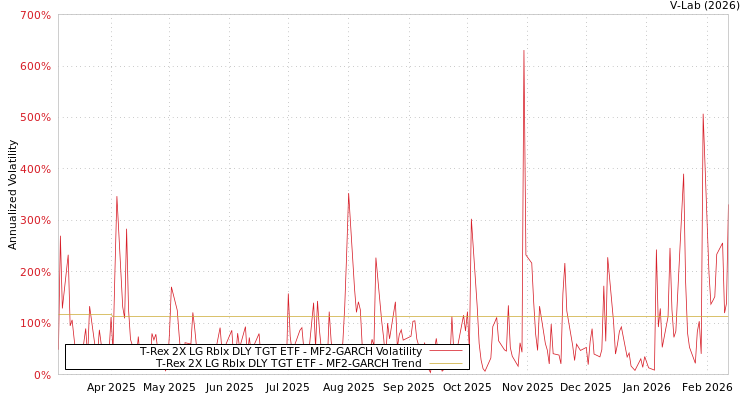The image size is (750, 400).
Task: Click the Feb 2026 x-axis label
Action: coord(707,388)
